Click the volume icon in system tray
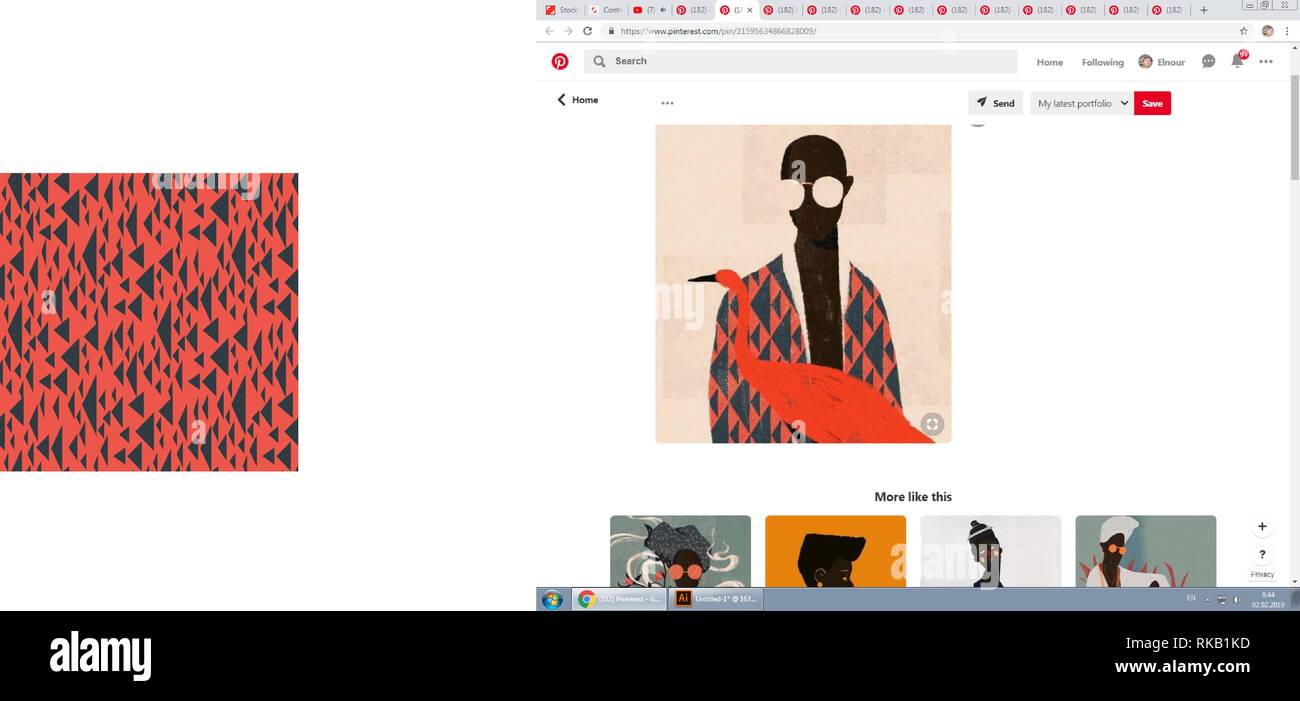This screenshot has width=1300, height=701. 1237,599
